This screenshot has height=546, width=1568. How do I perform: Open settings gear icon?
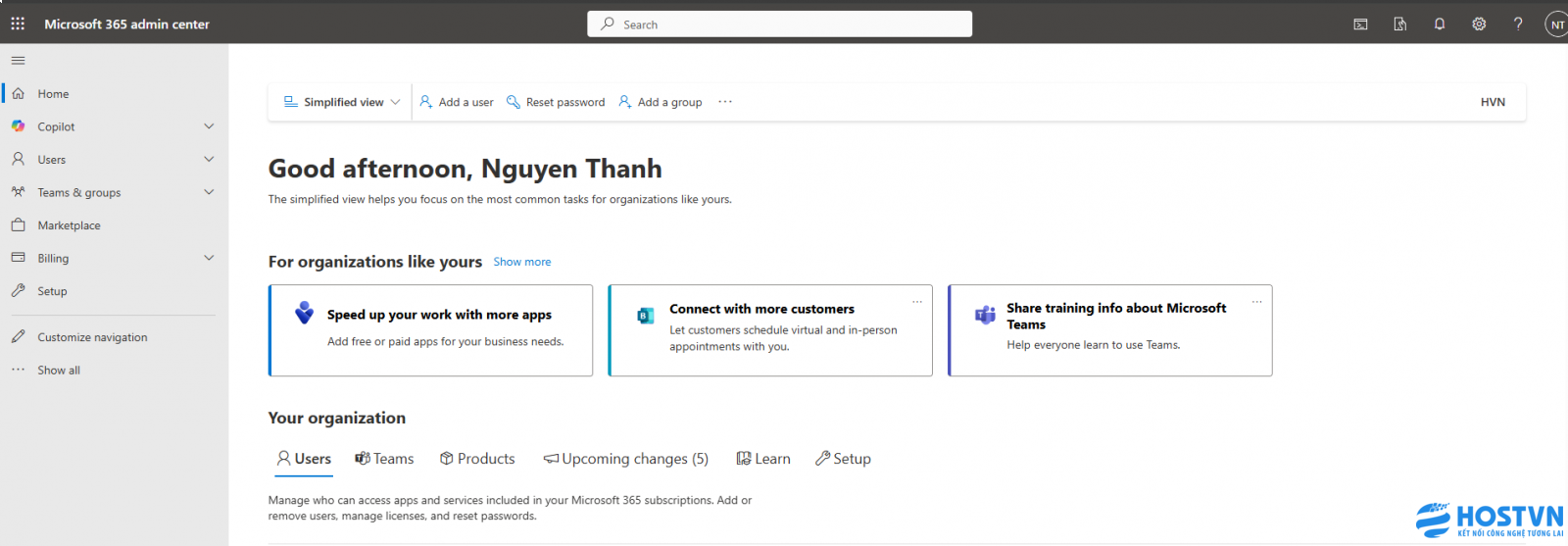click(1479, 25)
